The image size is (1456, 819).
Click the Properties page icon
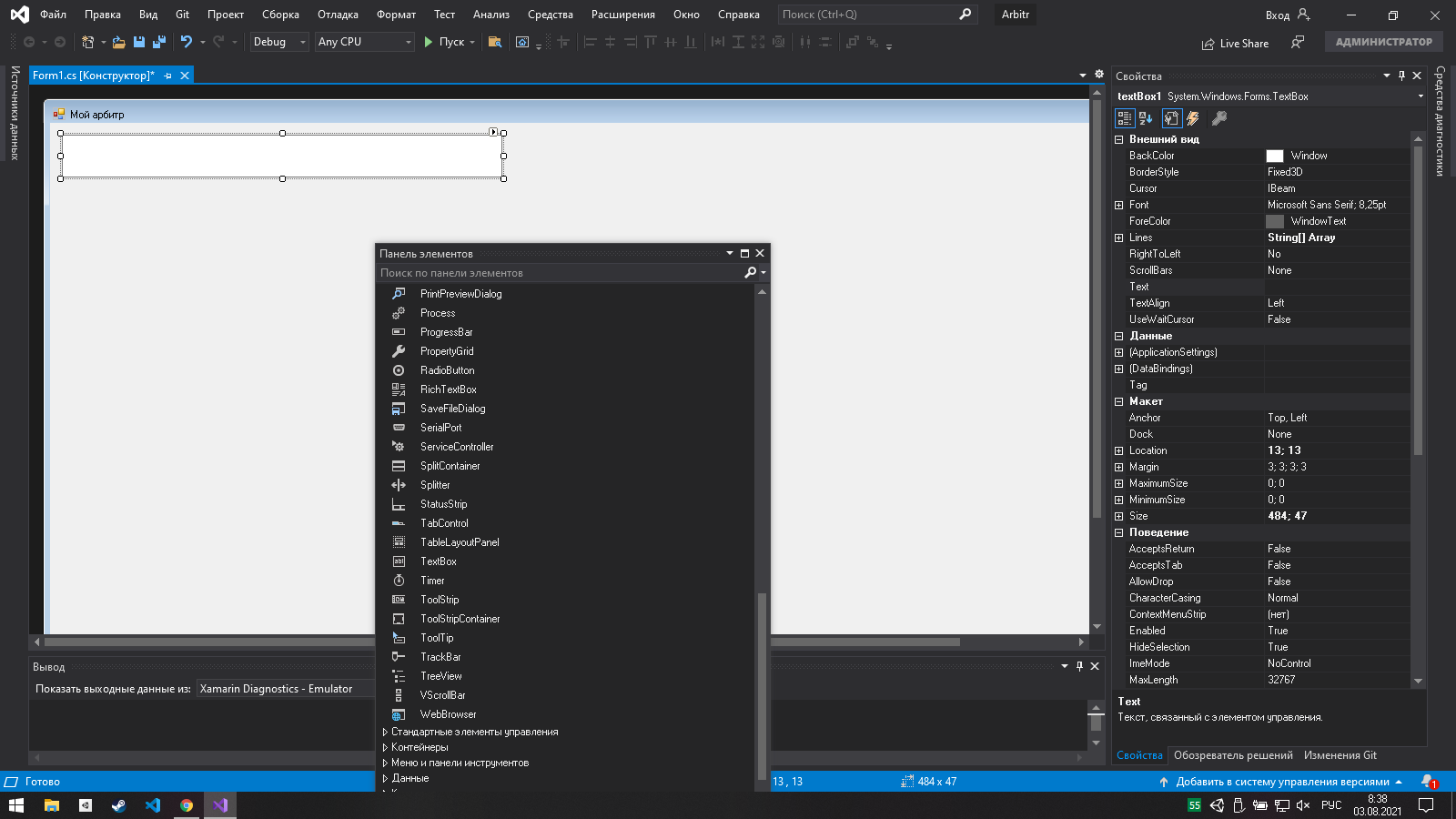point(1171,118)
